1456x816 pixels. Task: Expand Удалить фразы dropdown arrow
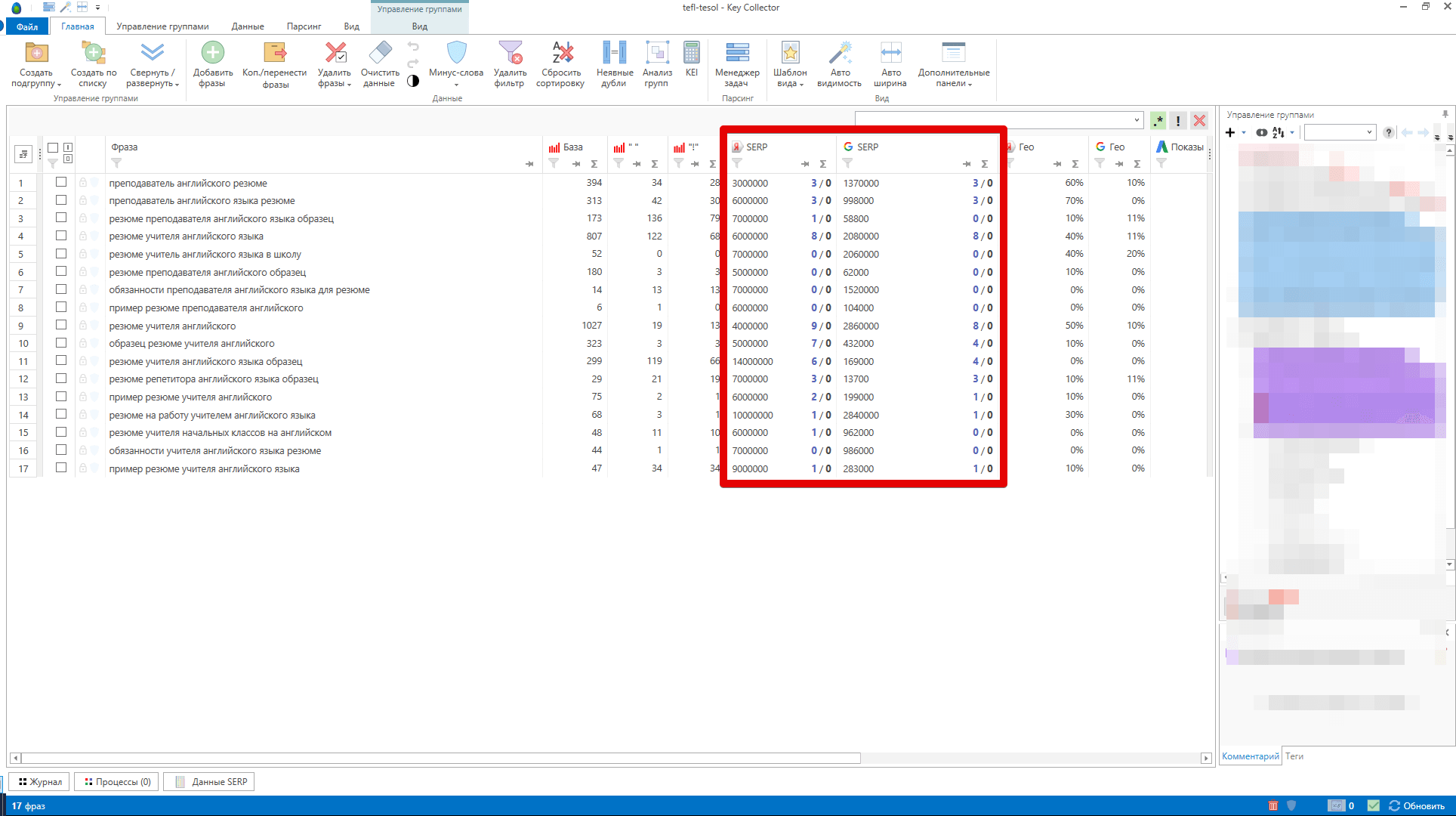pos(349,85)
